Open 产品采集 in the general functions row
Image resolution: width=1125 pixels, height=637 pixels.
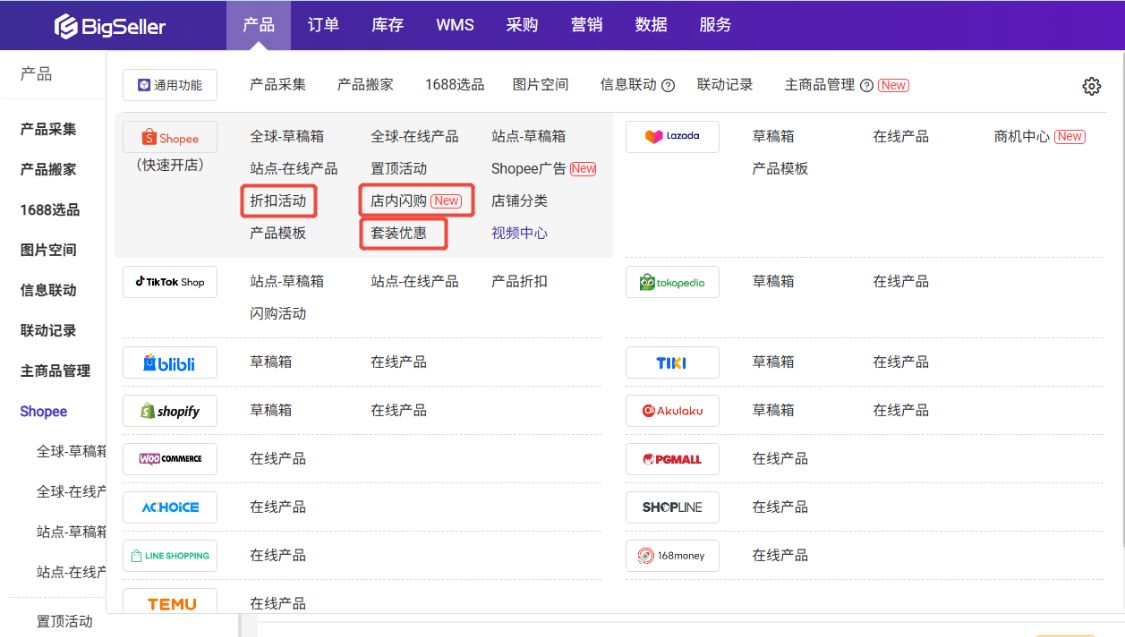pos(278,85)
